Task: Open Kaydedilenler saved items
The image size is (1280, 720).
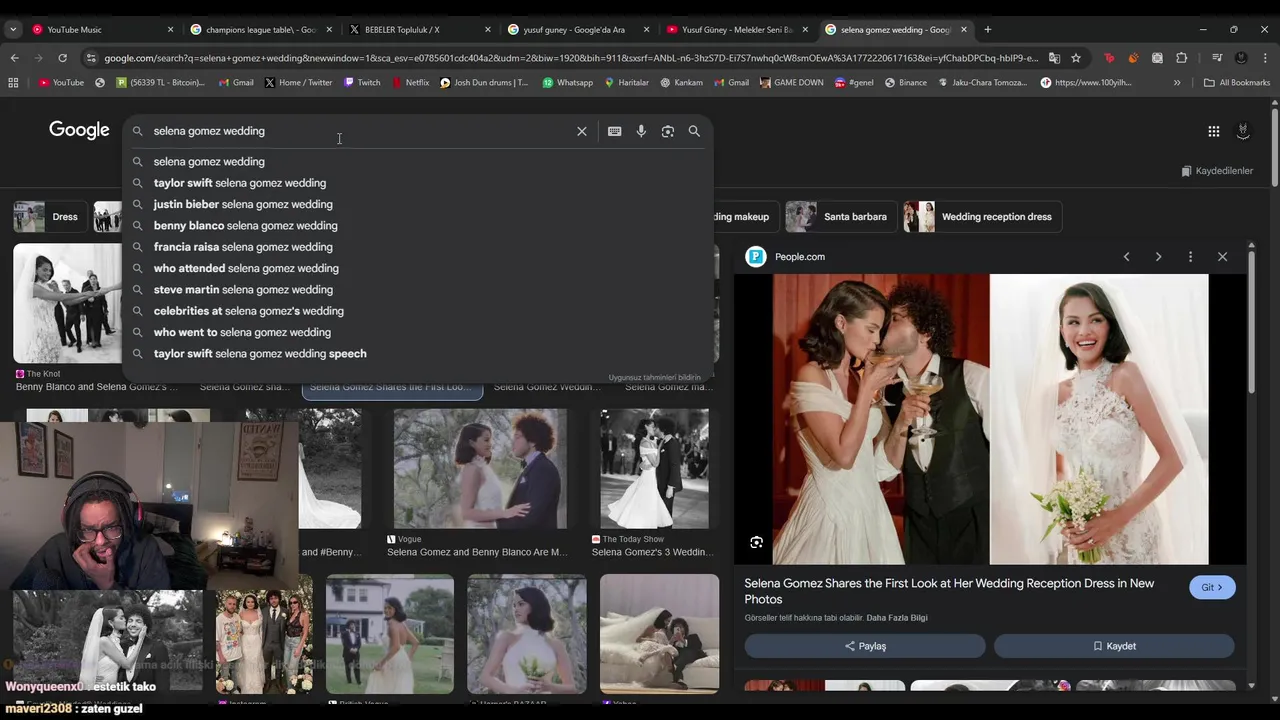Action: [x=1217, y=171]
